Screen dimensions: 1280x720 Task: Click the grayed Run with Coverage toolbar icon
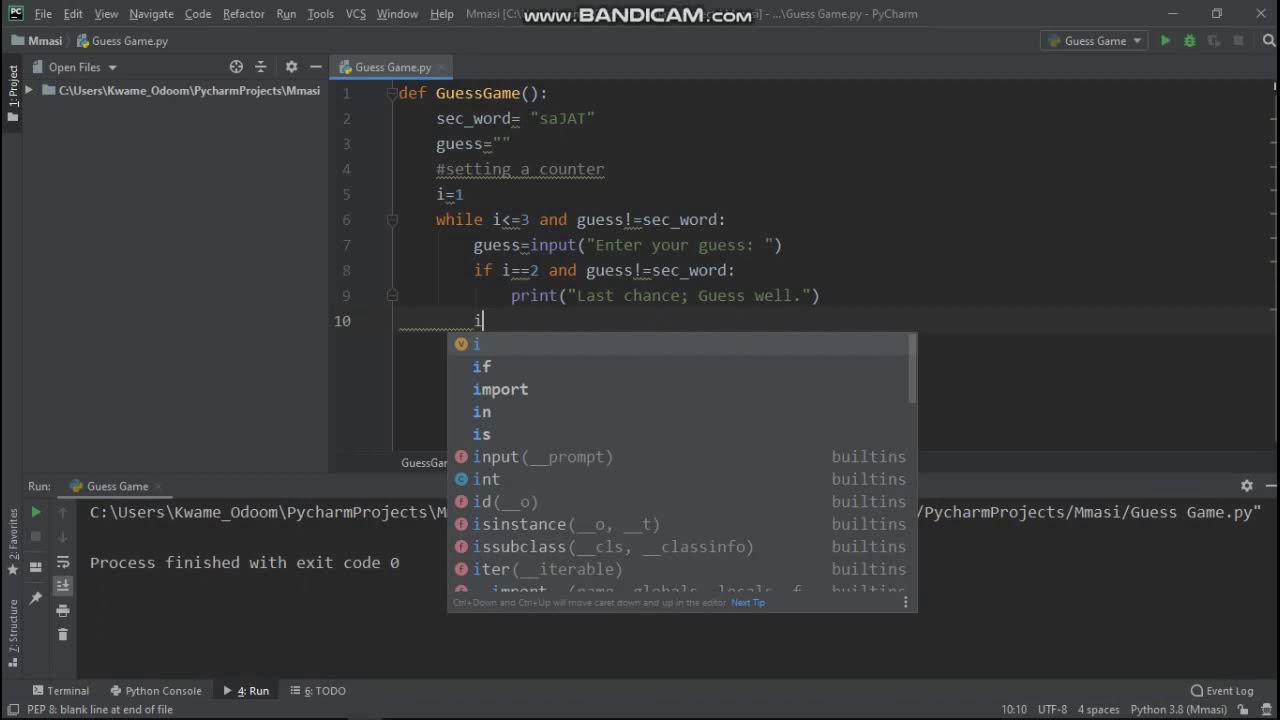(1214, 41)
